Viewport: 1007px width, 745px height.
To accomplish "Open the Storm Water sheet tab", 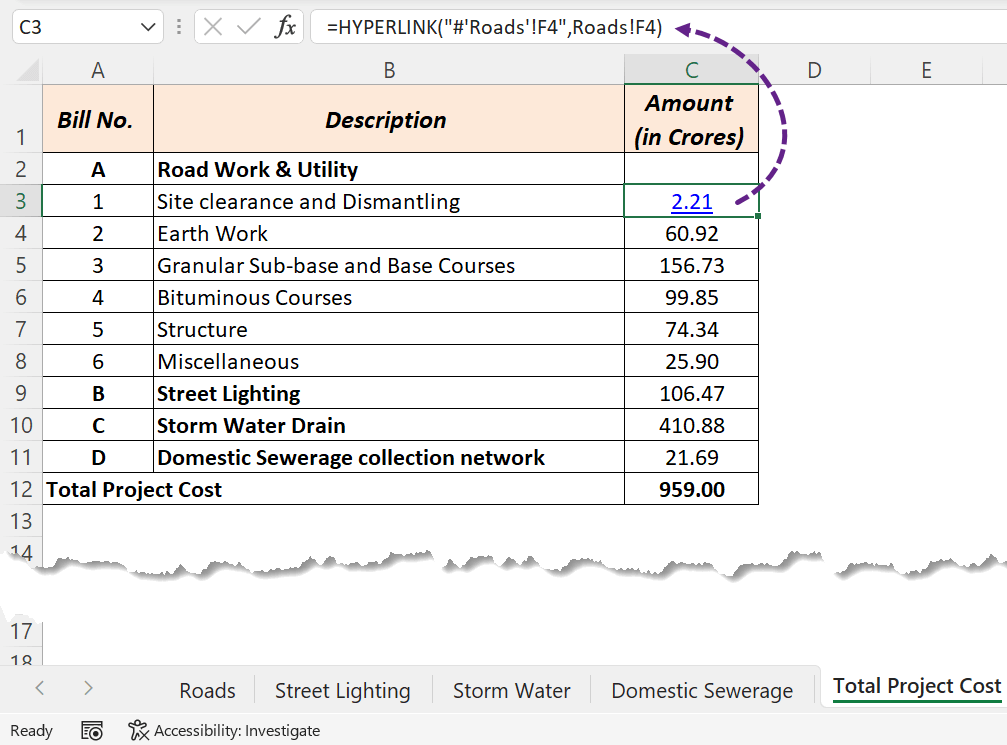I will pyautogui.click(x=511, y=690).
